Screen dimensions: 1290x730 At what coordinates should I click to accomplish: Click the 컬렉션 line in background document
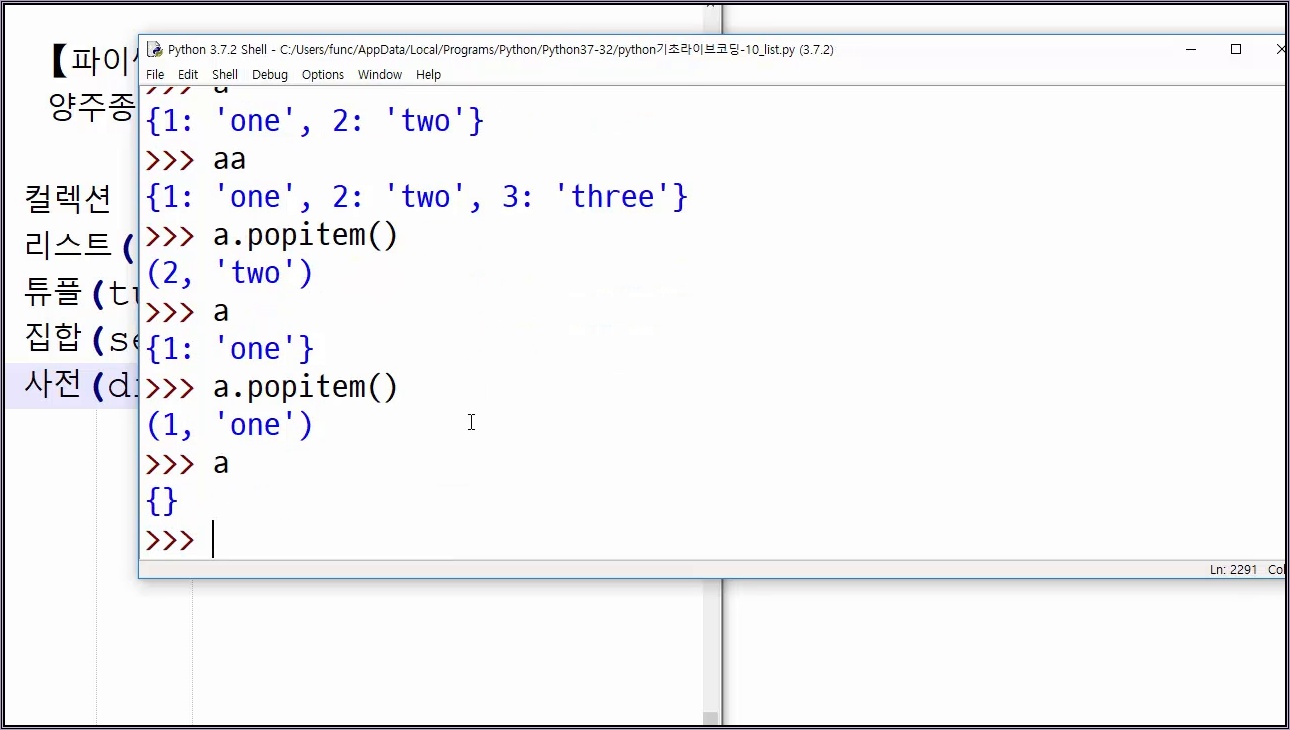click(x=68, y=199)
